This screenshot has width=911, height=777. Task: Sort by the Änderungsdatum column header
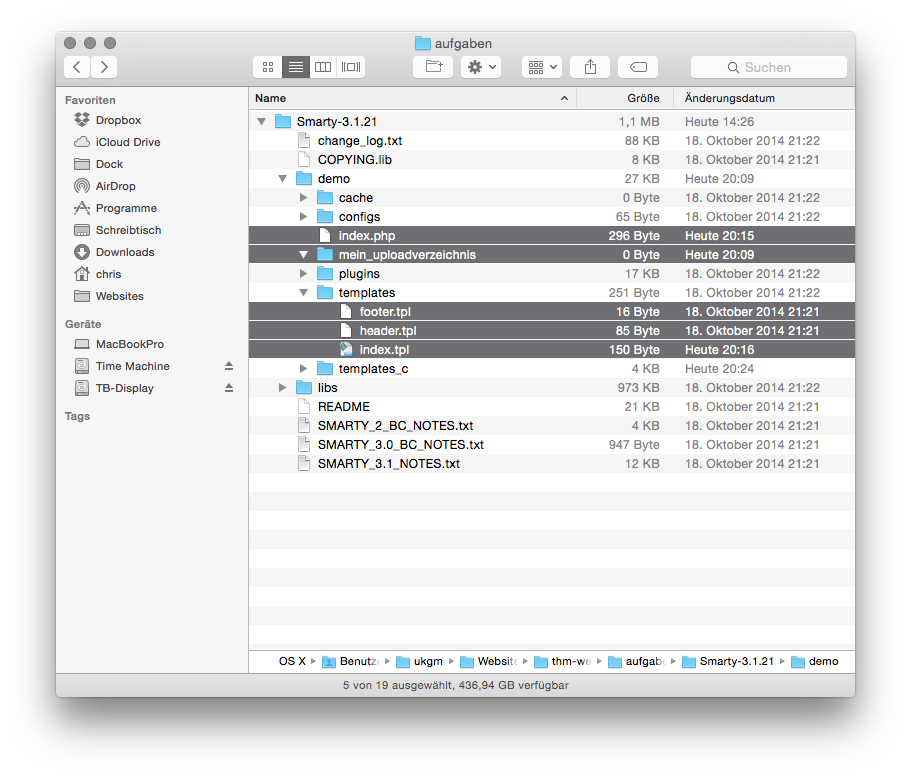click(x=764, y=98)
